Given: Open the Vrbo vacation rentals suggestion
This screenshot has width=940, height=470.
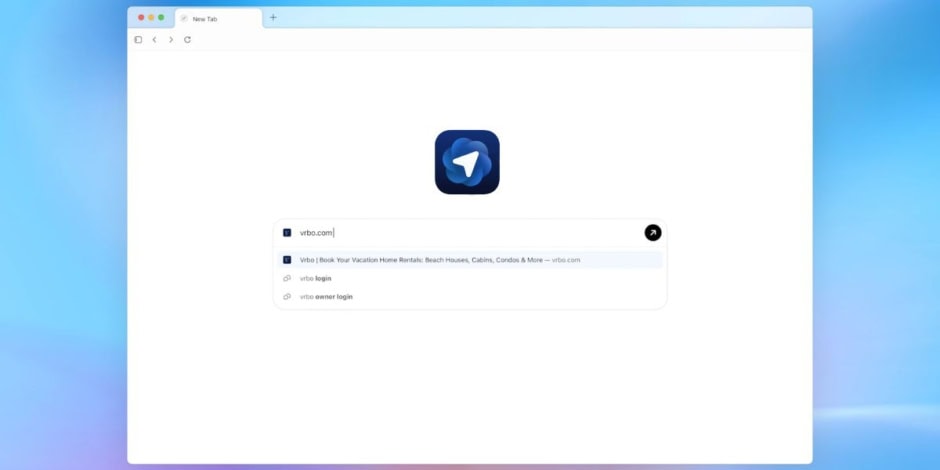Looking at the screenshot, I should (470, 260).
